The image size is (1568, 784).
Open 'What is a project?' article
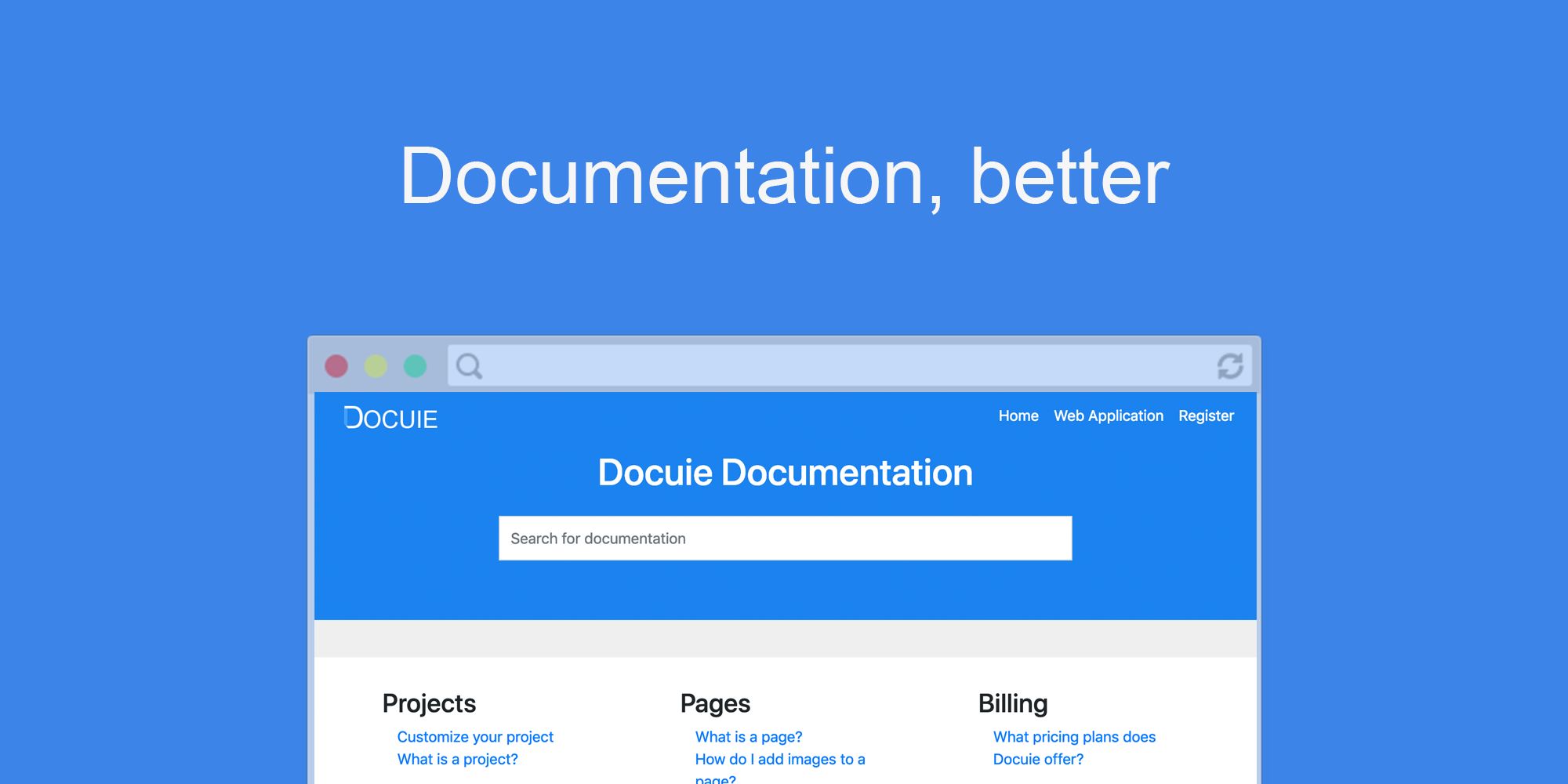(458, 759)
